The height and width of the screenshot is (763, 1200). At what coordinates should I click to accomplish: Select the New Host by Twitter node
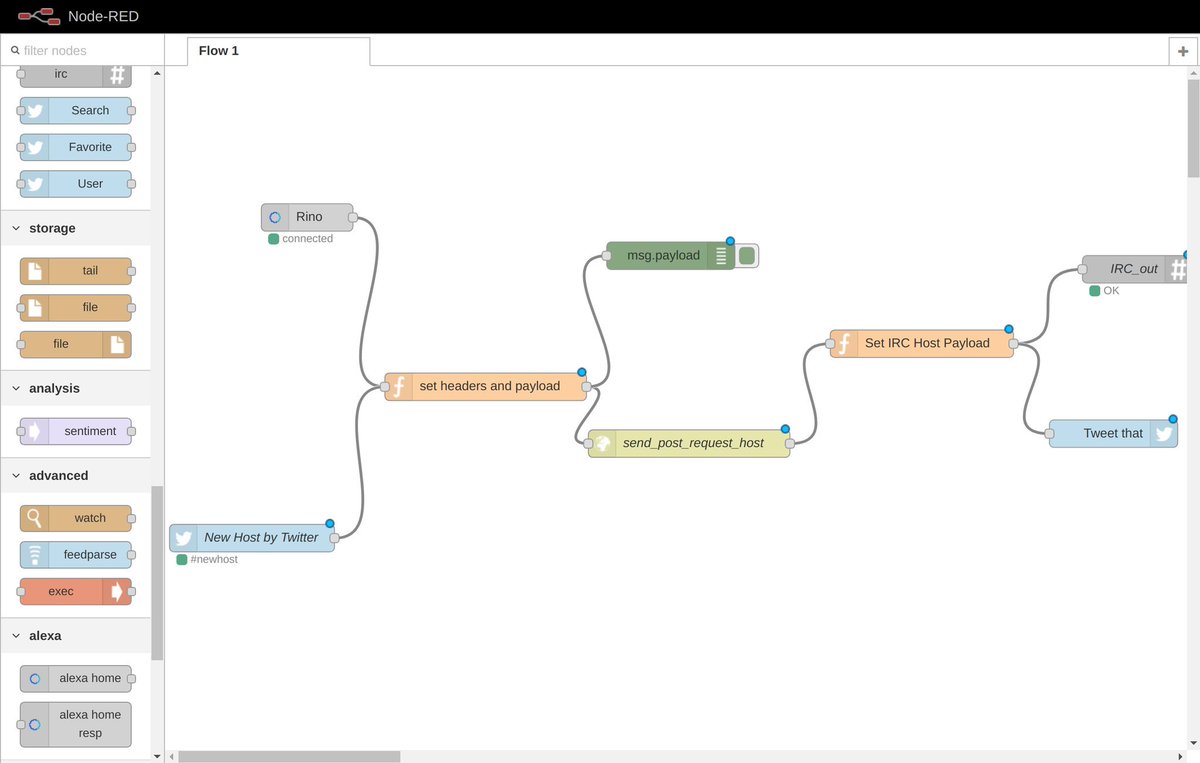coord(252,538)
